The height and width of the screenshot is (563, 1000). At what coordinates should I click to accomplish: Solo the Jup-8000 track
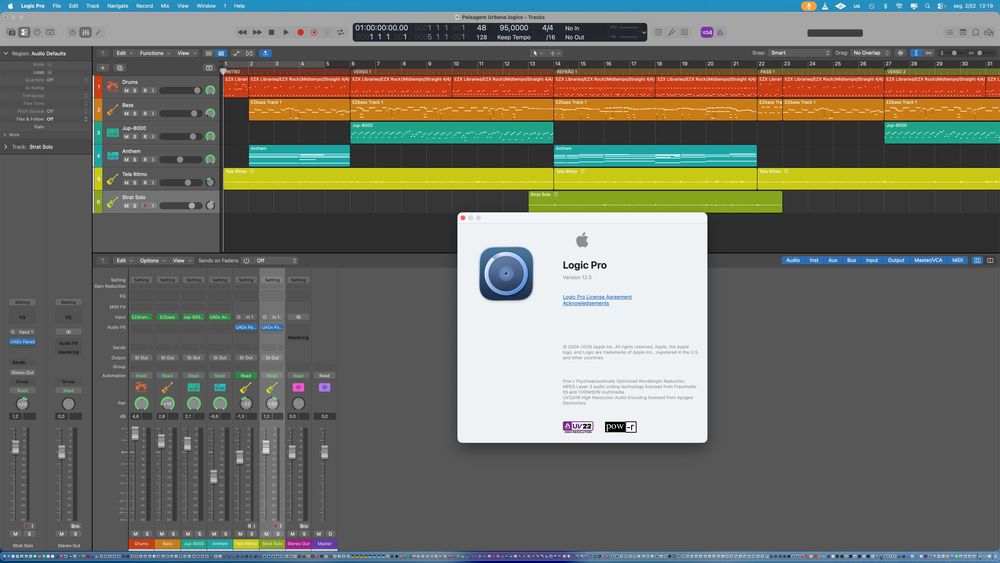coord(135,136)
